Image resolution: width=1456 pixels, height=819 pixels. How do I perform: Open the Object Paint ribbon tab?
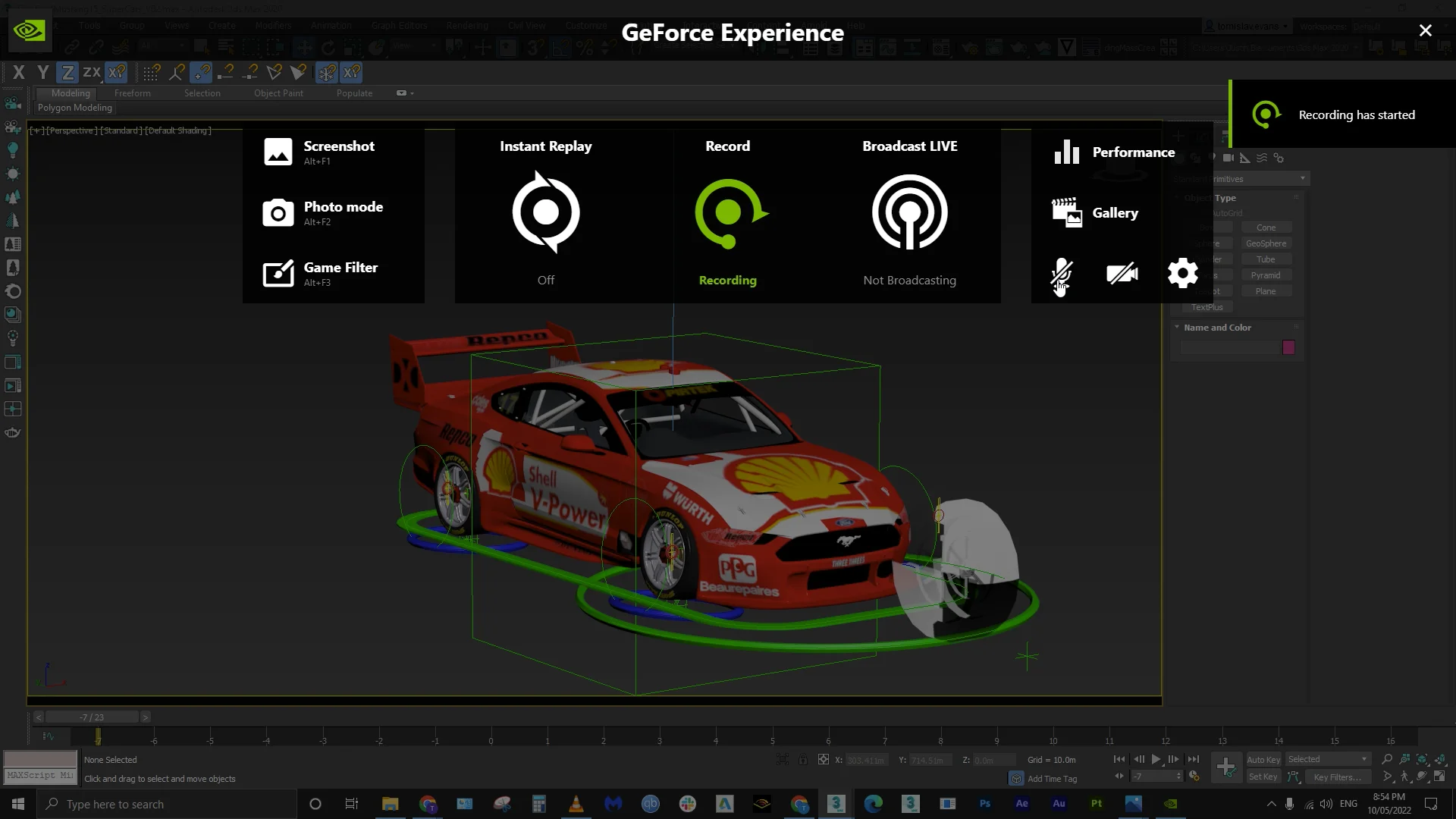(278, 93)
